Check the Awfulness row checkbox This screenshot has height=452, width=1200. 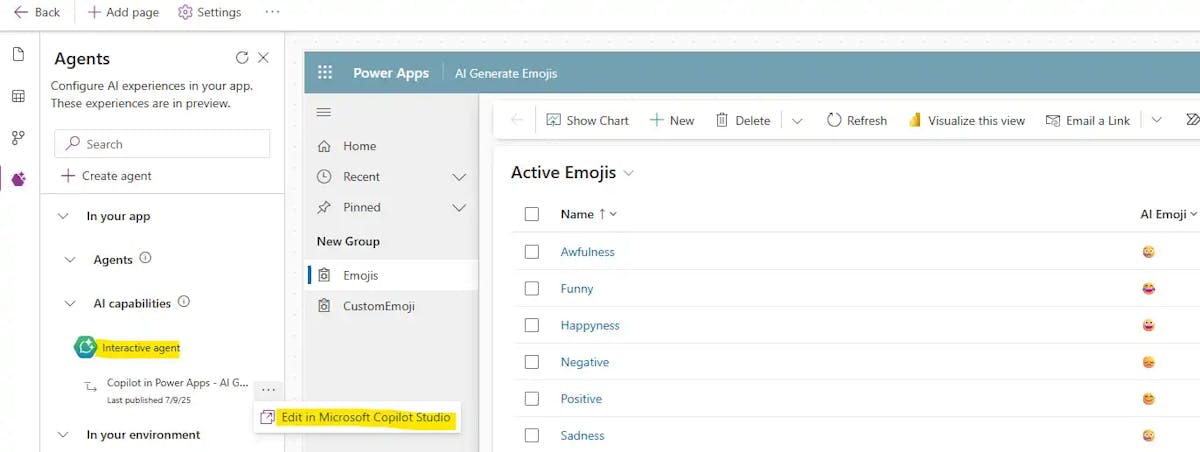(532, 252)
